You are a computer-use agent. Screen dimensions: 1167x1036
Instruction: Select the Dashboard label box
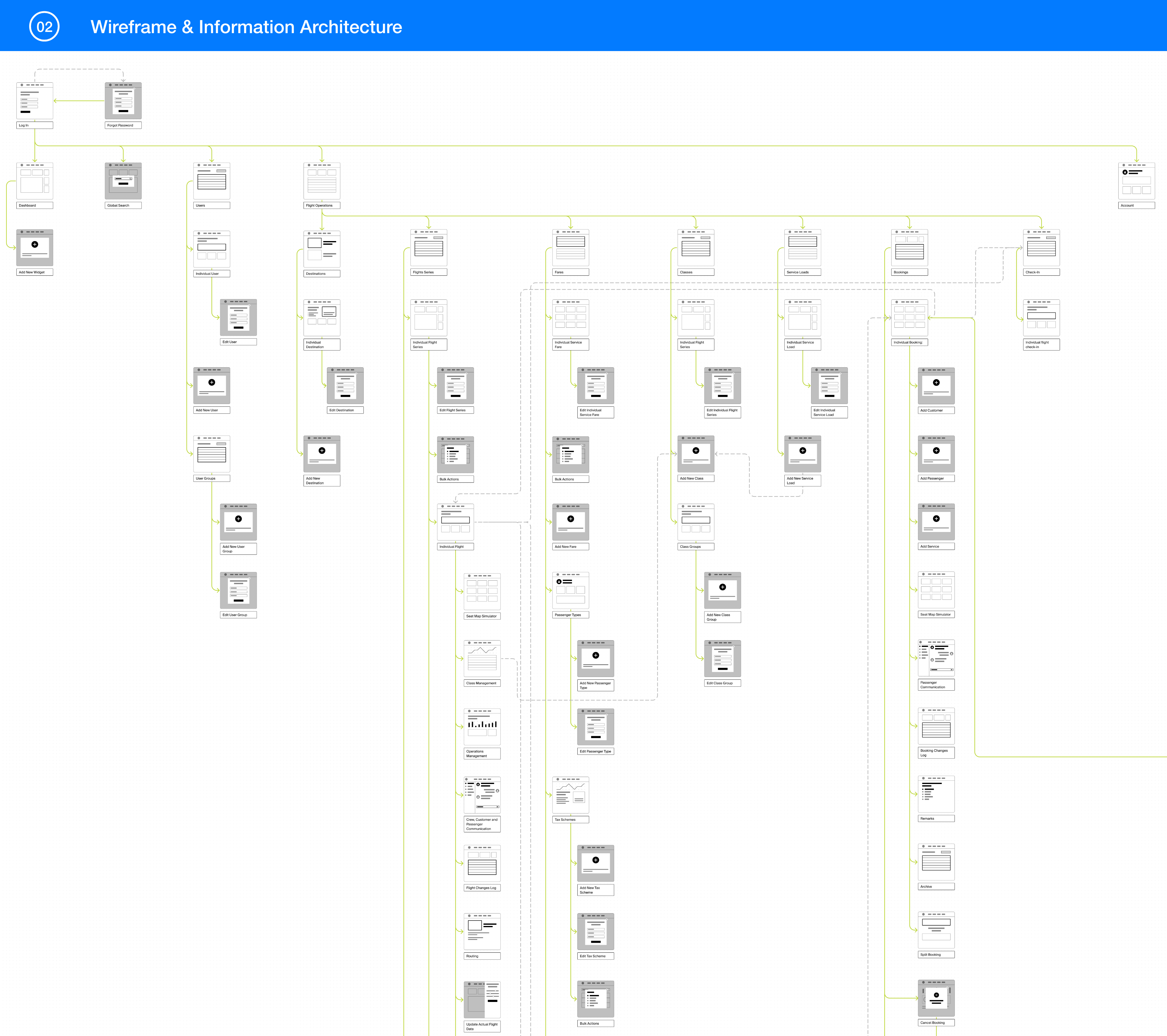point(35,205)
